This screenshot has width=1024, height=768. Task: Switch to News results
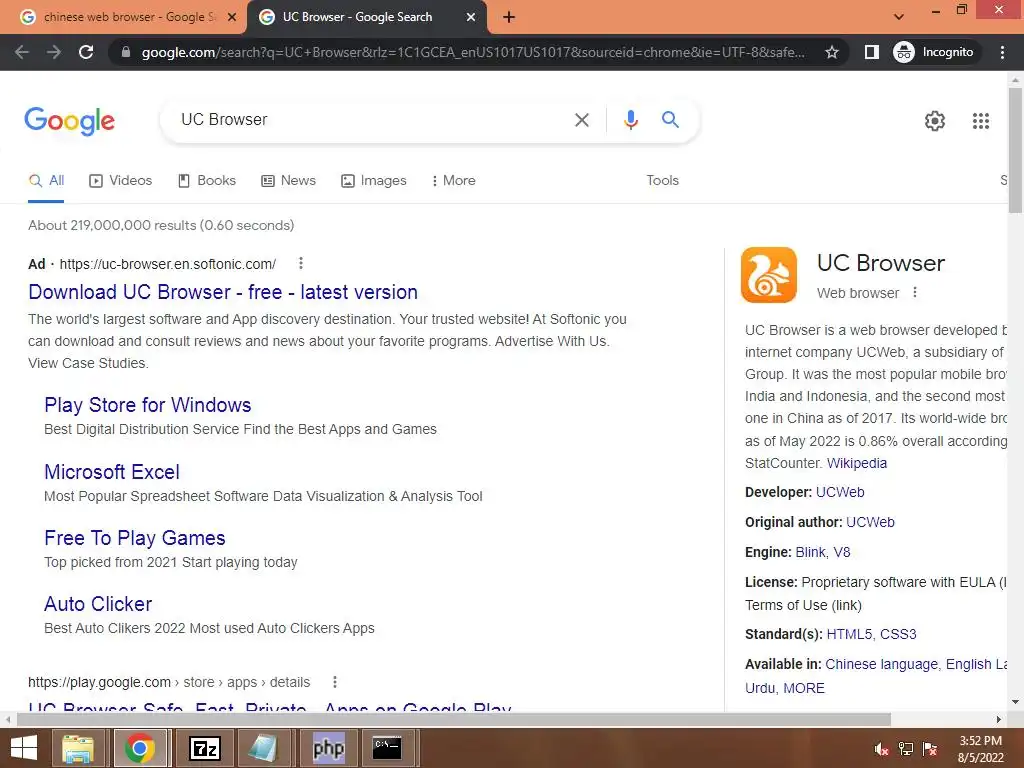point(288,181)
